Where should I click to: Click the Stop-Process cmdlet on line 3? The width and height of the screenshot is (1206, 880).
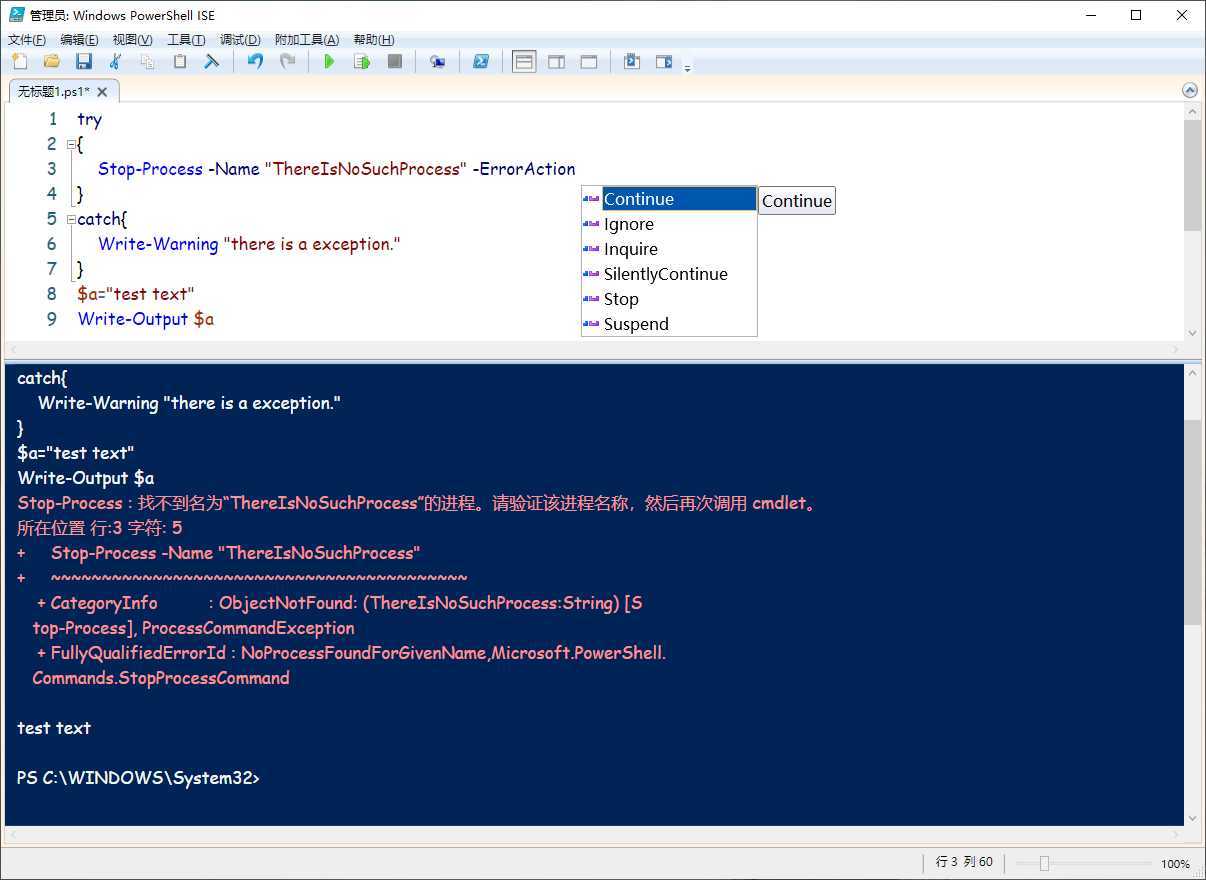point(150,169)
